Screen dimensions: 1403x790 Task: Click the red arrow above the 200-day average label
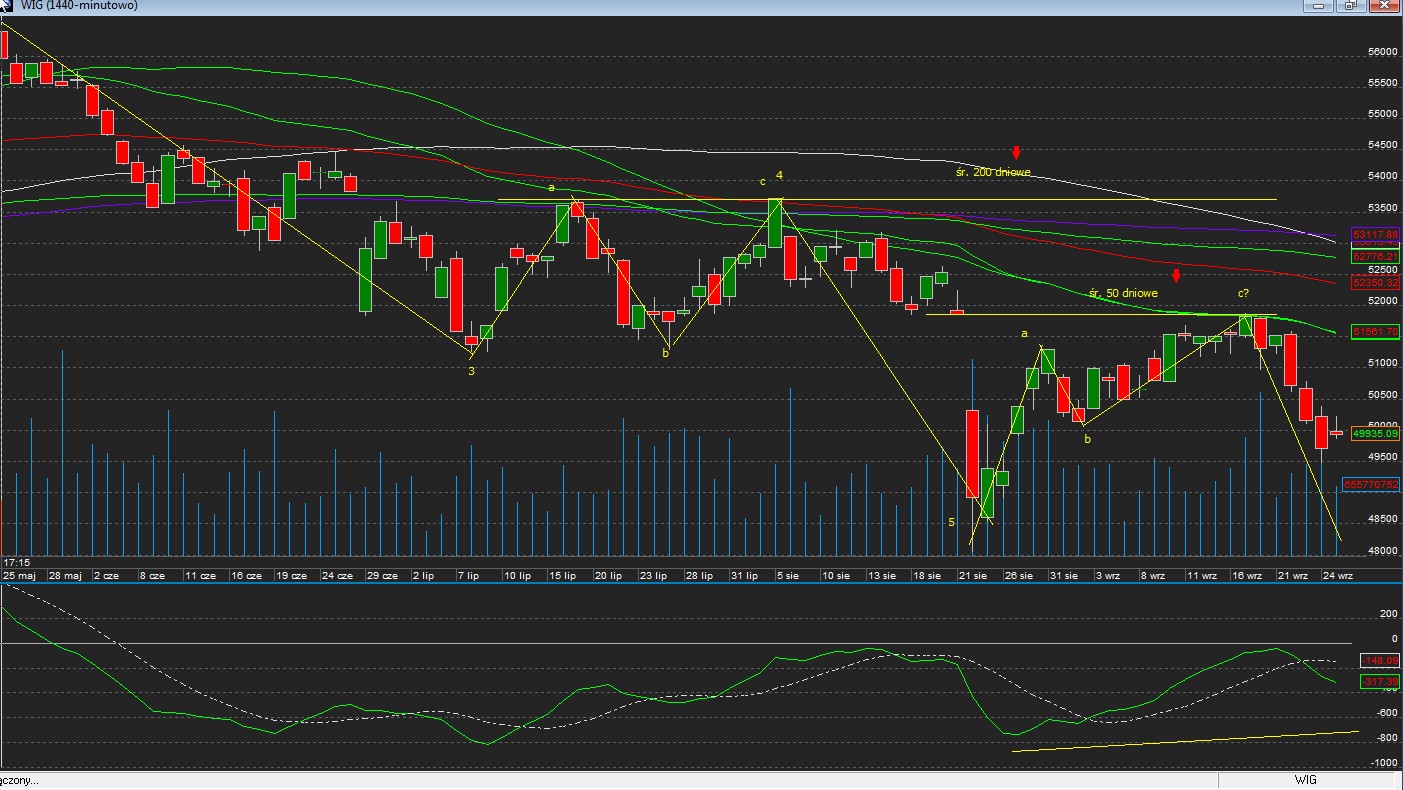(x=1016, y=153)
